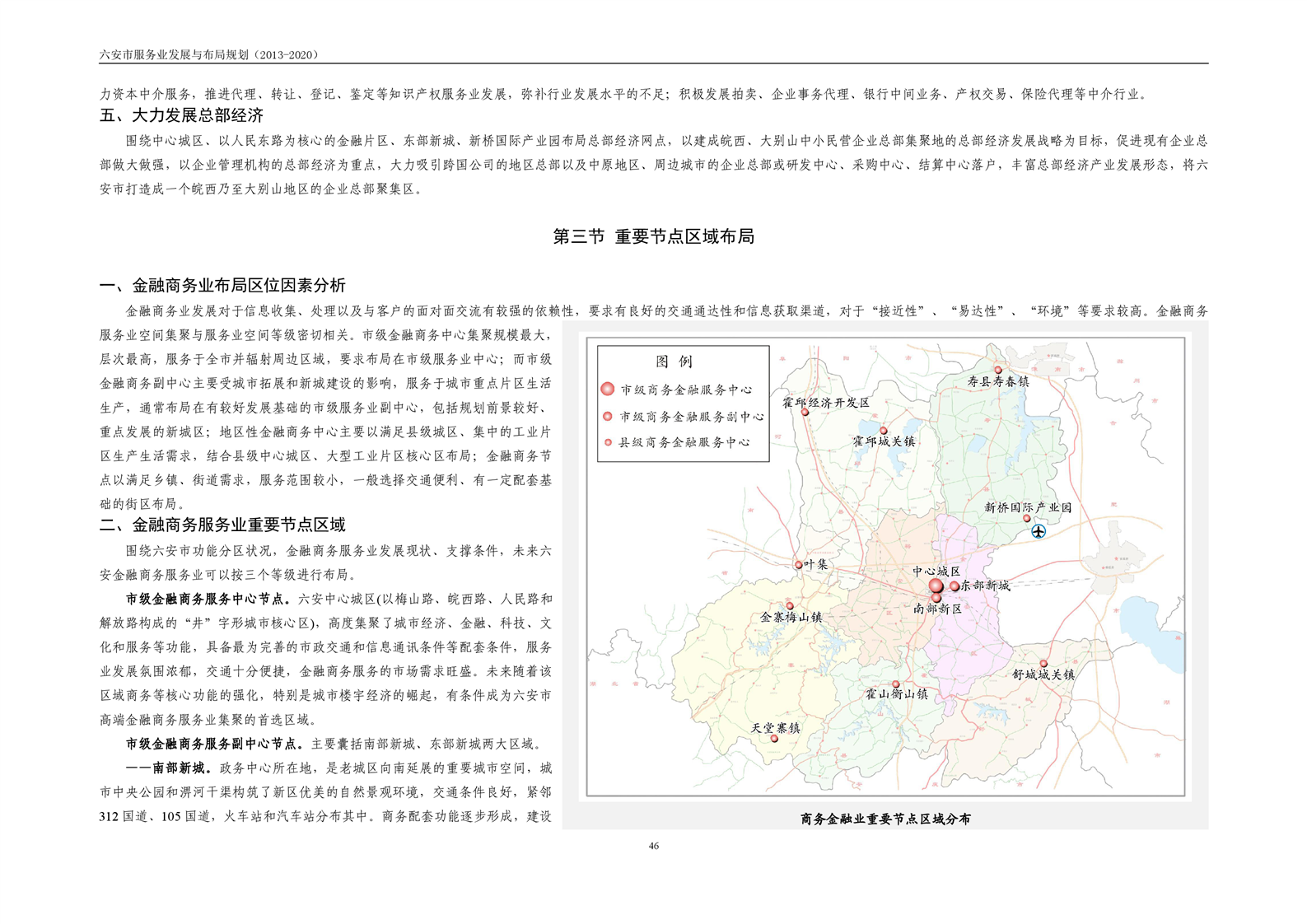1307x924 pixels.
Task: Click the map caption 商务金融业重要节点区域分布
Action: point(885,819)
